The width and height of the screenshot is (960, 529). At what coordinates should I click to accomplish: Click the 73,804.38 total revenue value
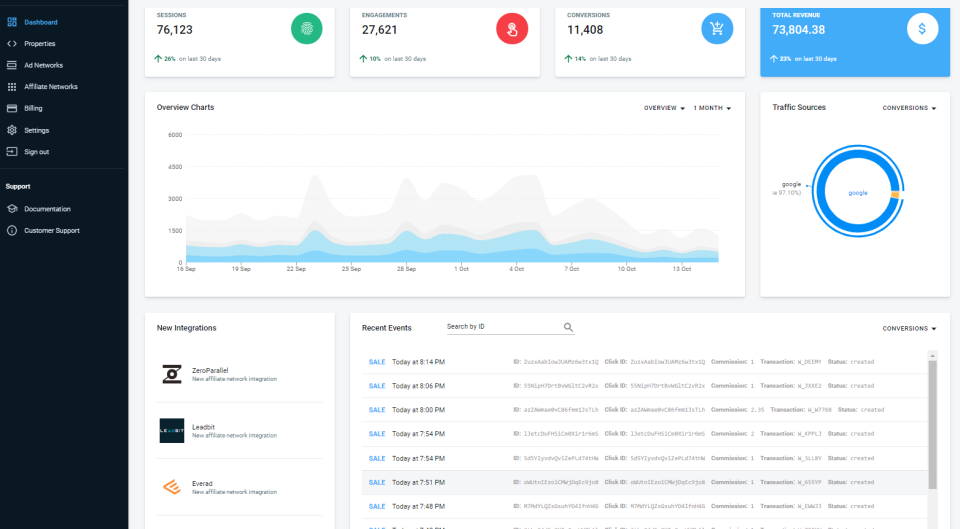click(798, 30)
